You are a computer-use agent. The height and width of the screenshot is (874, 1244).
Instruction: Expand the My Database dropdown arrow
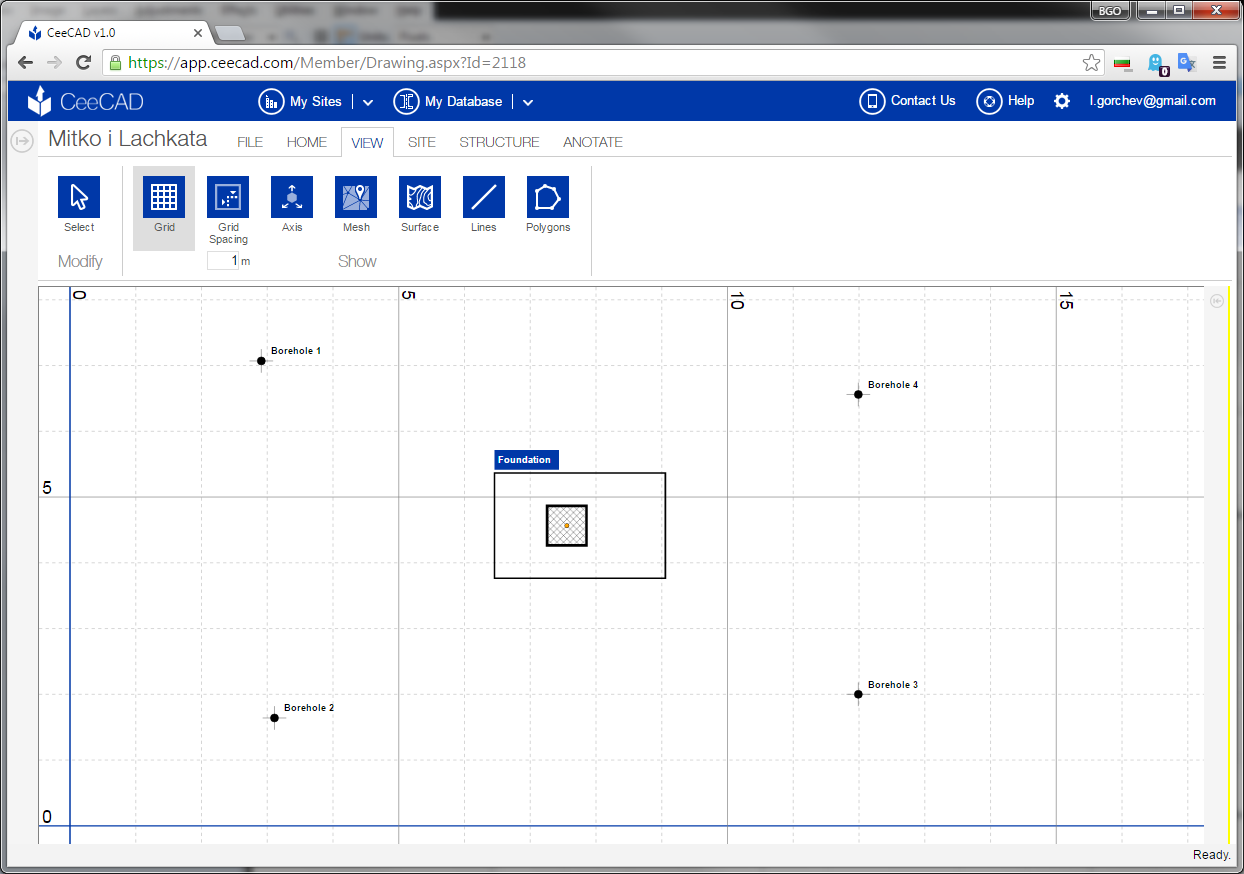coord(528,102)
